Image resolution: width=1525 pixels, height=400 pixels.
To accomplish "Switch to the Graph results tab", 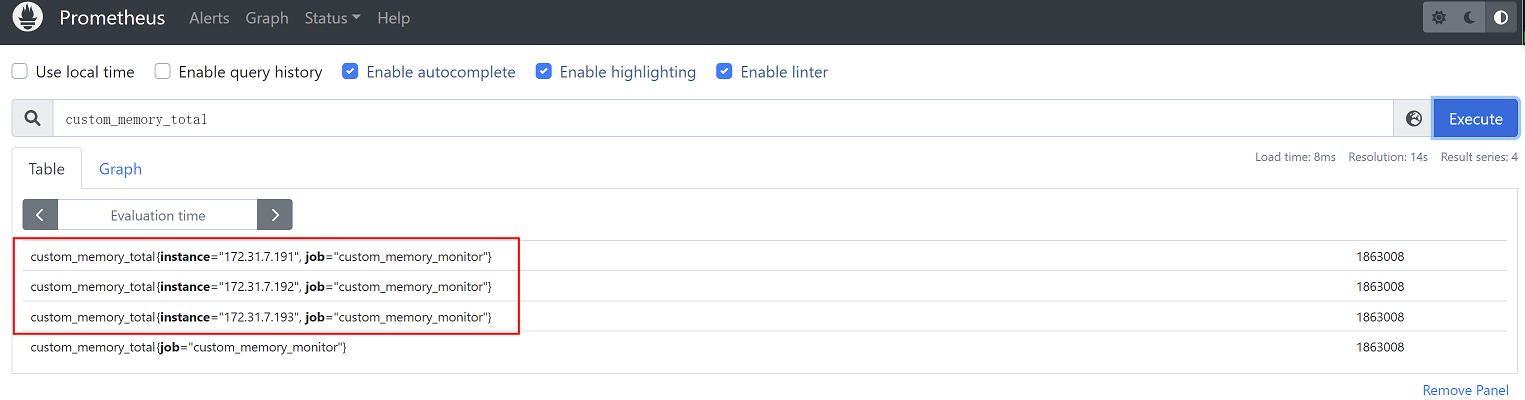I will pyautogui.click(x=120, y=169).
